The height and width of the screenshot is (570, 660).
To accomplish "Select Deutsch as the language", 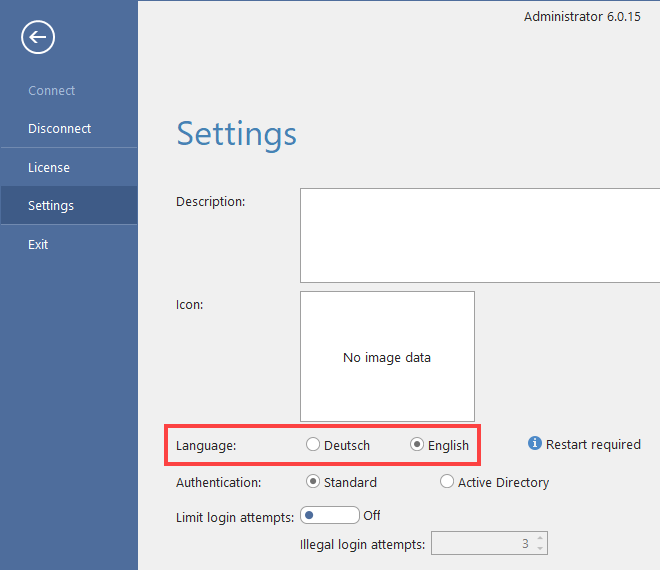I will [x=314, y=445].
